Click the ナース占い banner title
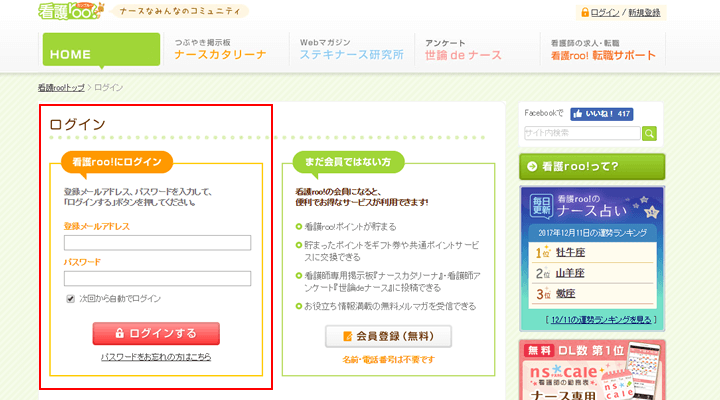Screen dimensions: 720x400 click(591, 210)
